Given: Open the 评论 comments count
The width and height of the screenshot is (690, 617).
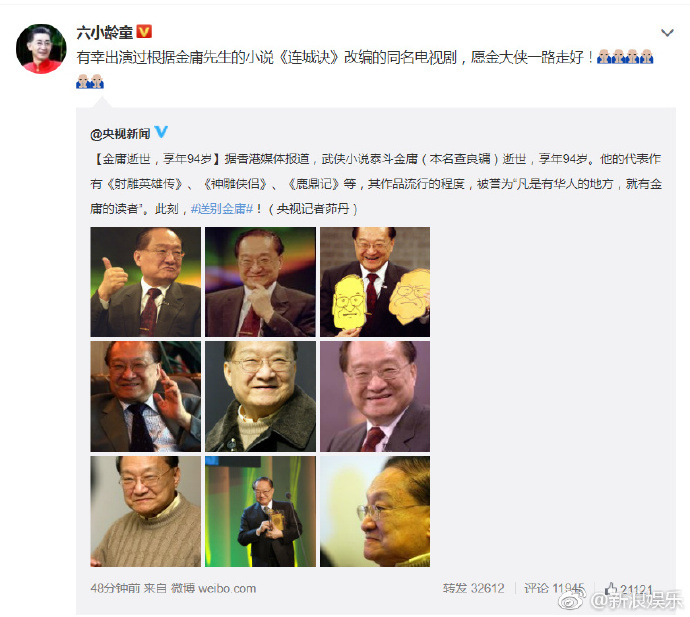Looking at the screenshot, I should [x=554, y=588].
